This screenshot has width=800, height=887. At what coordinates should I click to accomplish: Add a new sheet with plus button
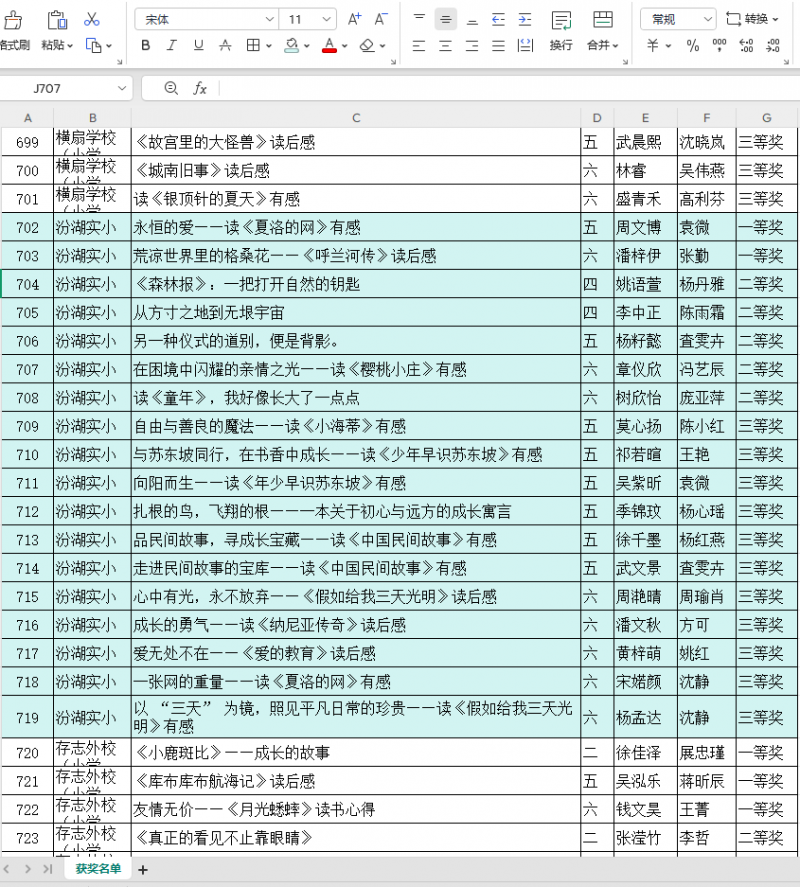[143, 870]
